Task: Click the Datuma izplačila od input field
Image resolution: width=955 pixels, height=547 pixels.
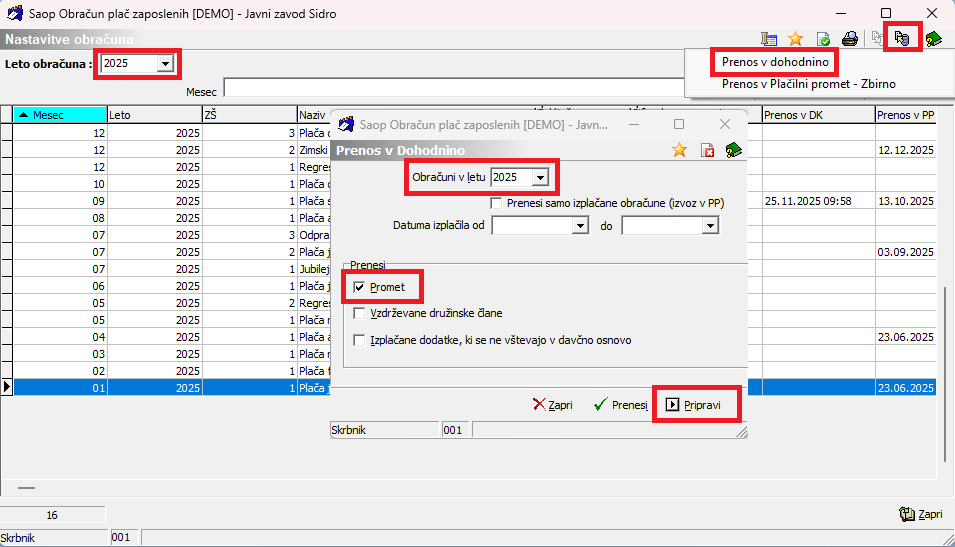Action: [x=532, y=225]
